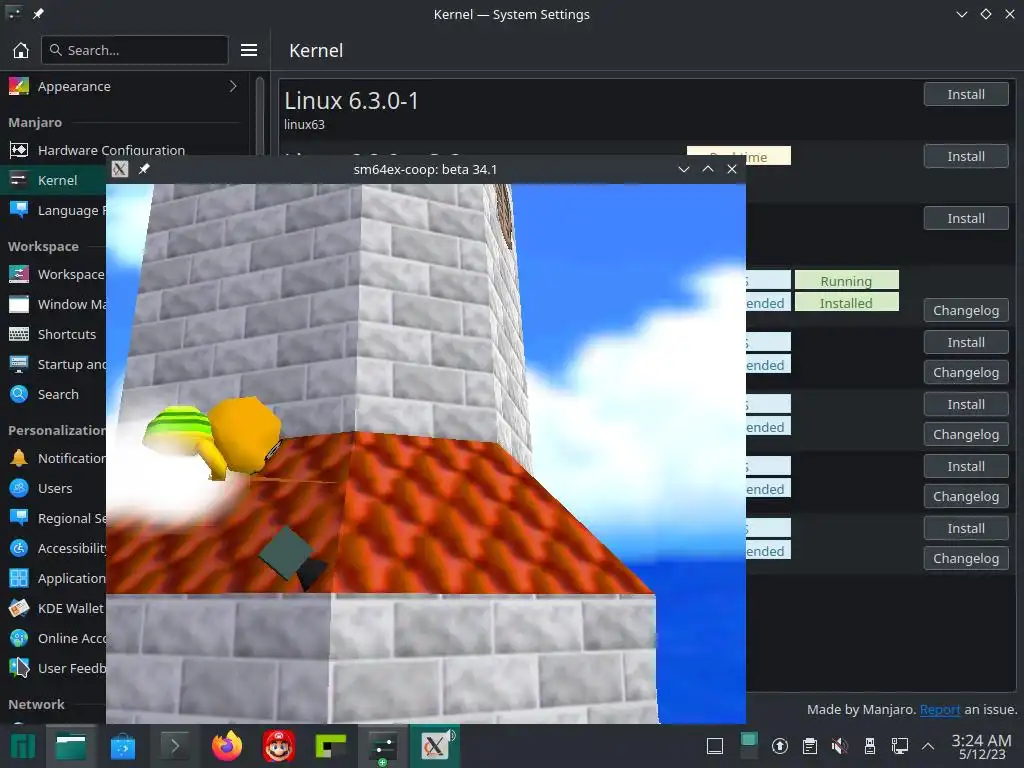The height and width of the screenshot is (768, 1024).
Task: Open the green square app in taskbar
Action: [x=330, y=746]
